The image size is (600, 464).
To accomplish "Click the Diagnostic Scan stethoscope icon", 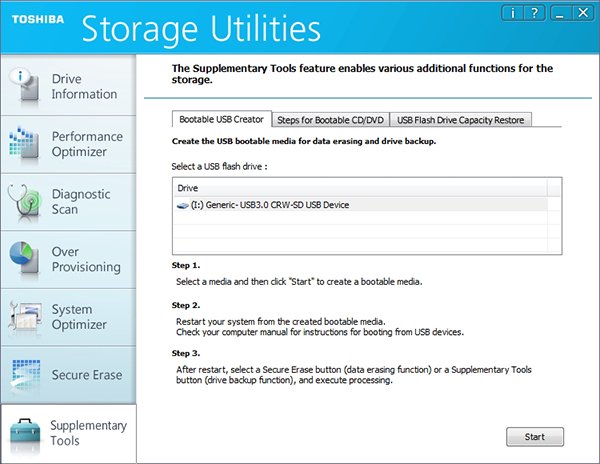I will click(x=24, y=202).
